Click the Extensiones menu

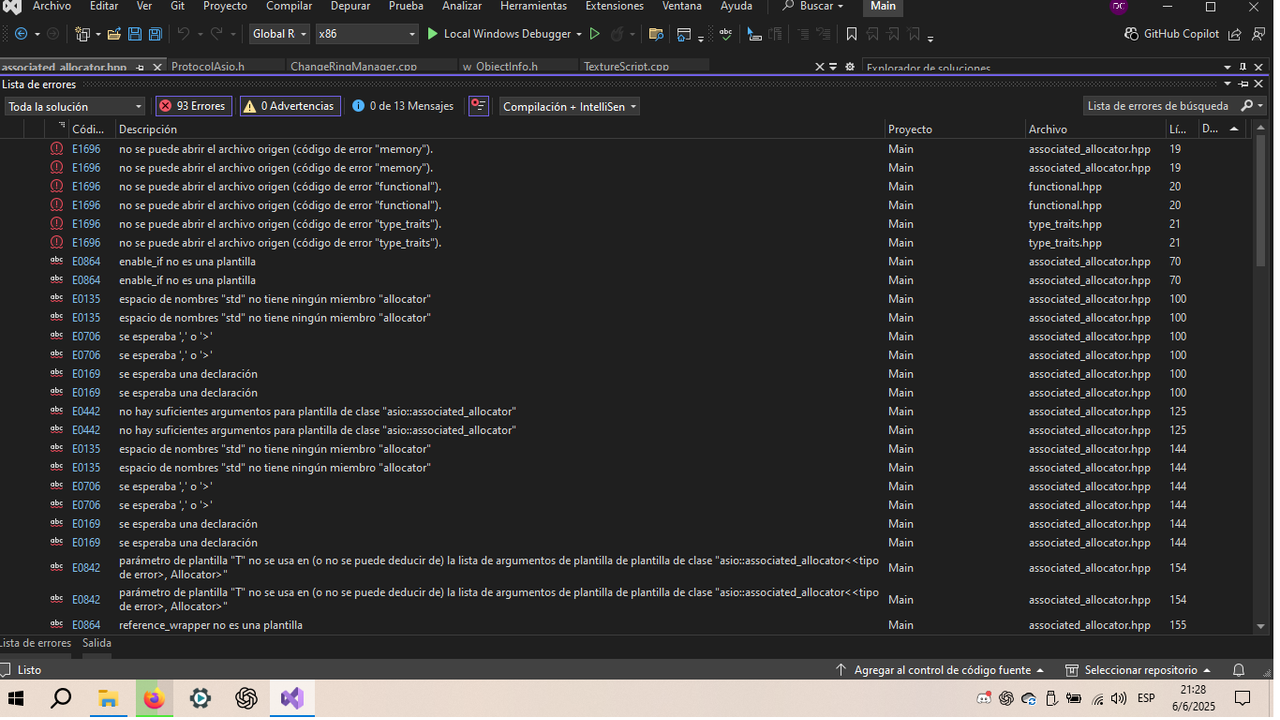coord(615,6)
